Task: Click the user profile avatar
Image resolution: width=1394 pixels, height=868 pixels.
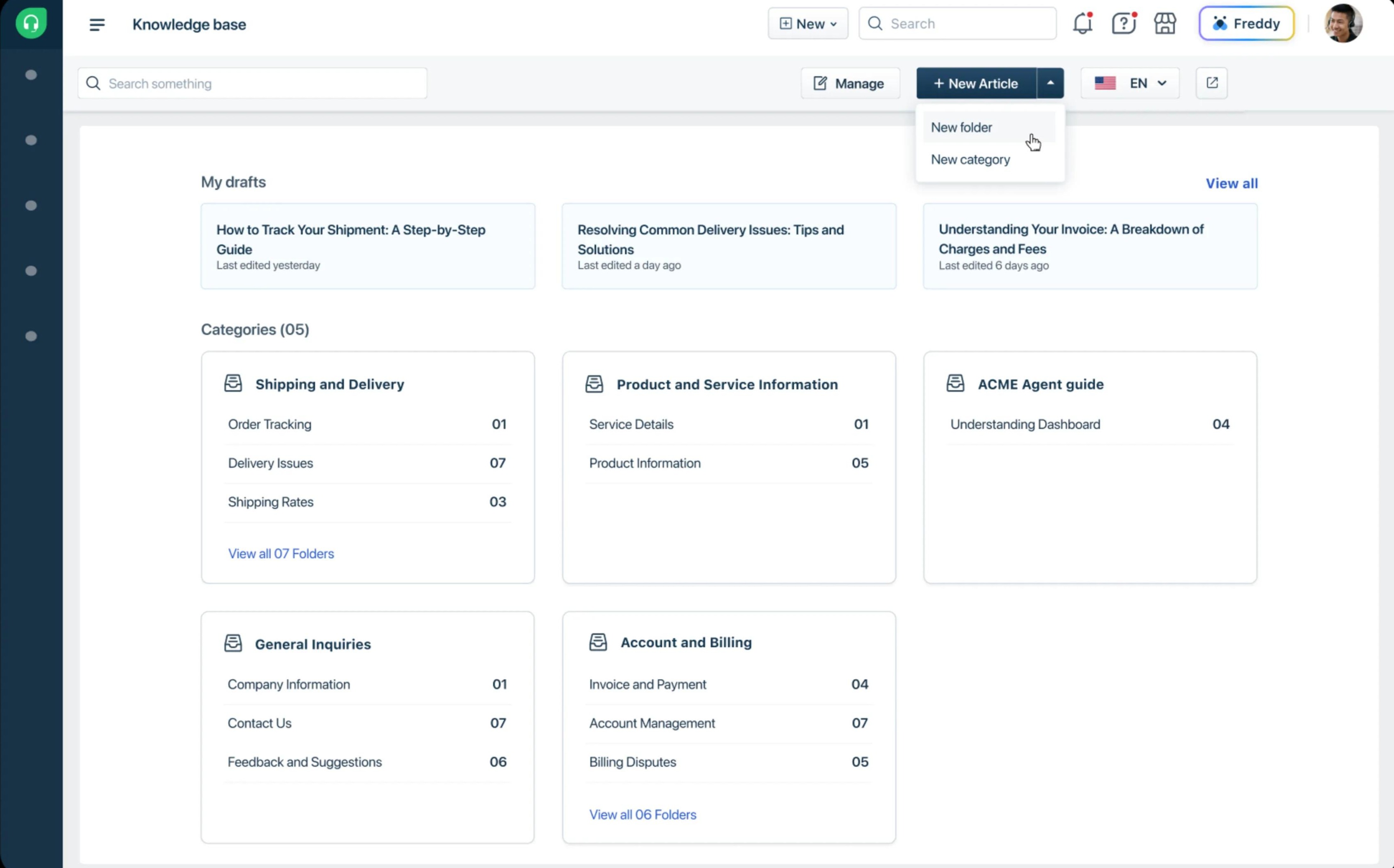Action: tap(1343, 23)
